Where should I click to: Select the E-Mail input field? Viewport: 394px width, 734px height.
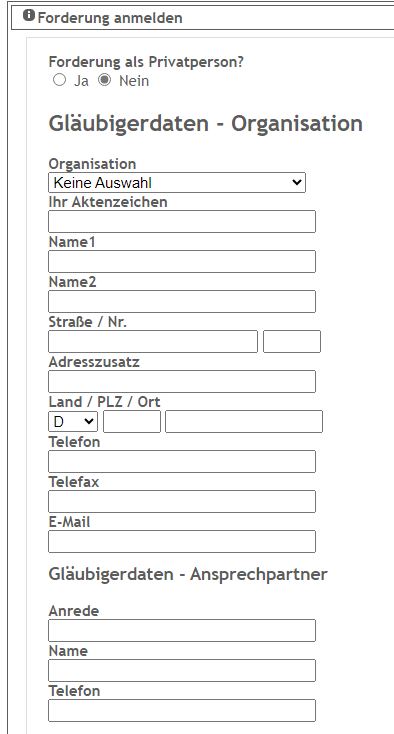click(x=182, y=542)
